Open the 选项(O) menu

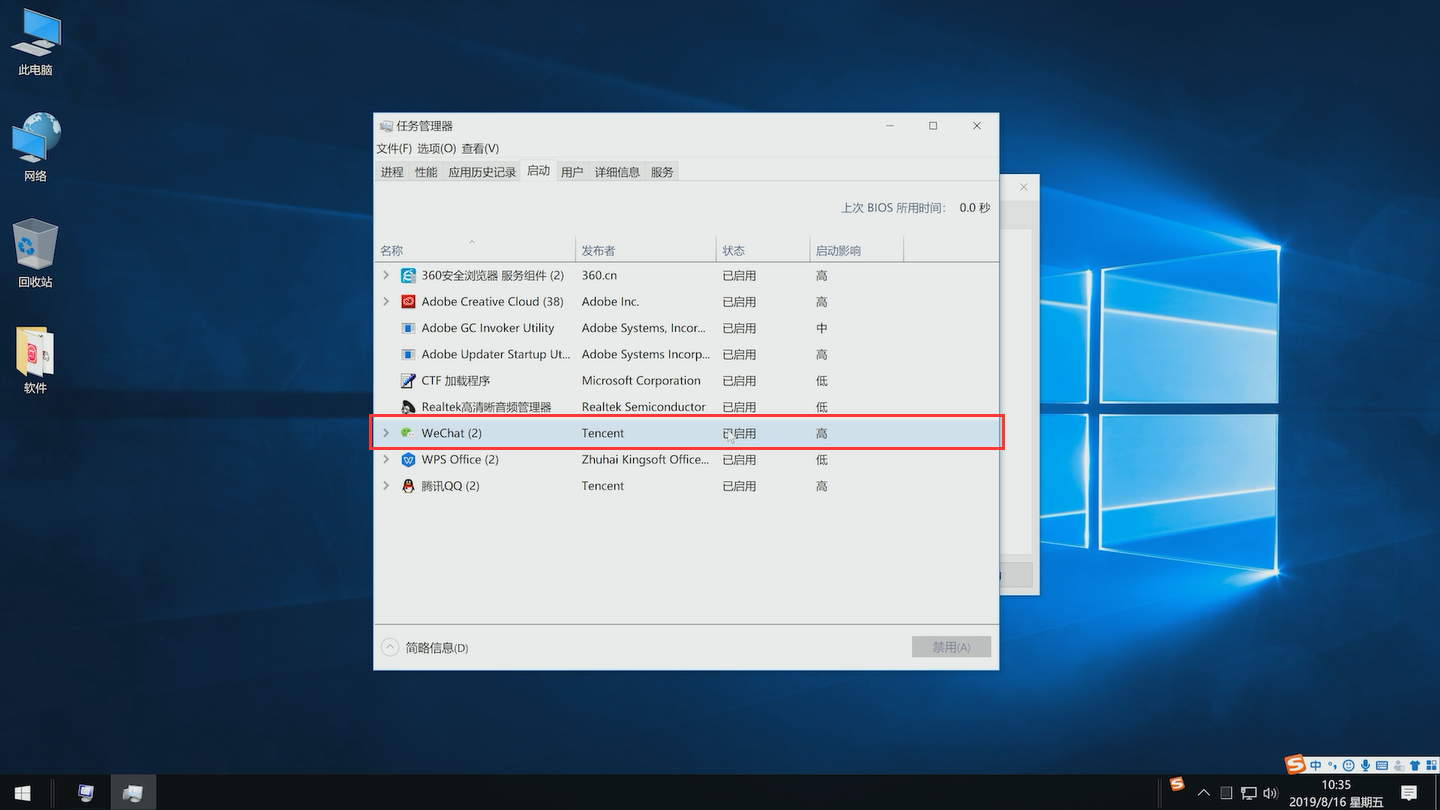tap(437, 148)
